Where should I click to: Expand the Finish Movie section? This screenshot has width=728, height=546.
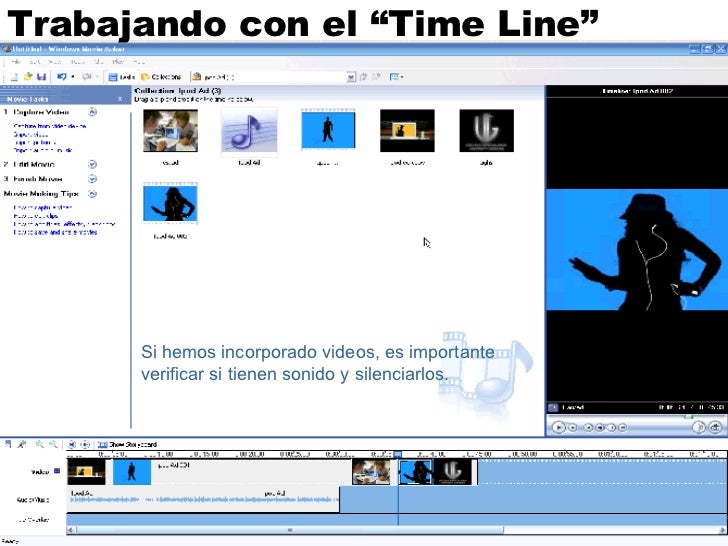[x=92, y=179]
